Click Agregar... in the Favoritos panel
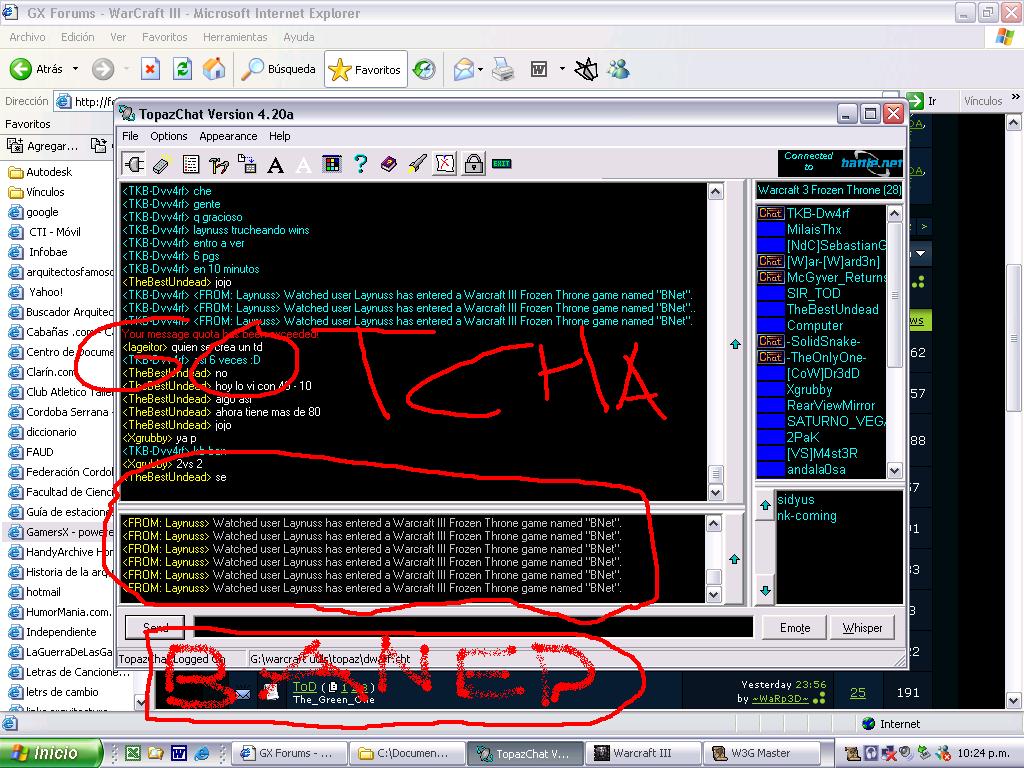Image resolution: width=1024 pixels, height=768 pixels. (x=43, y=146)
